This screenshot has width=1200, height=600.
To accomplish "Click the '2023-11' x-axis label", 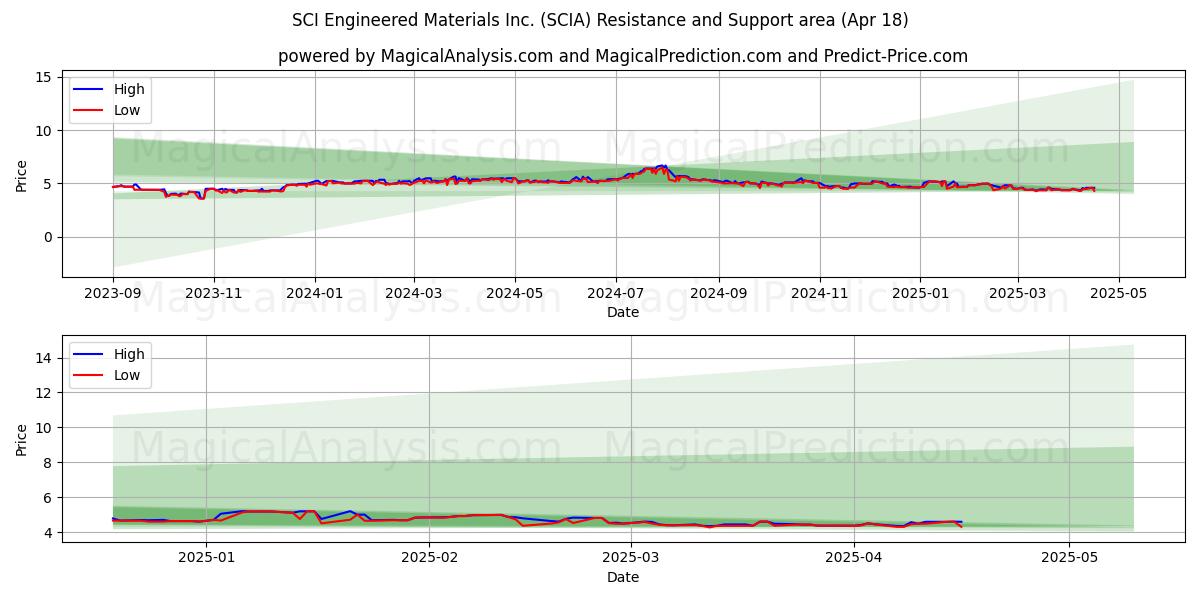I will point(214,294).
